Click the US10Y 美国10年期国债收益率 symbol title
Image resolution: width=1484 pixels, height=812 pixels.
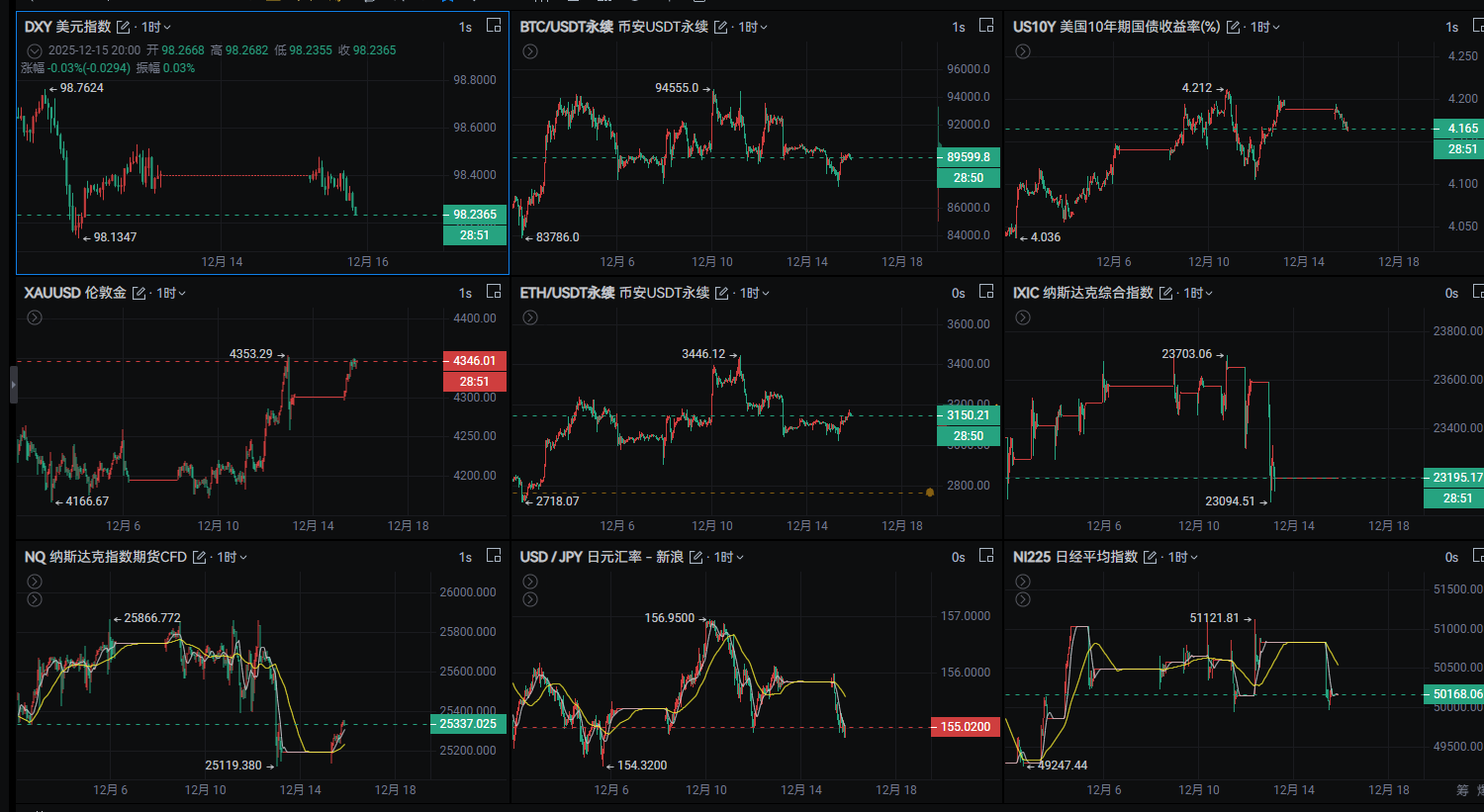tap(1116, 27)
